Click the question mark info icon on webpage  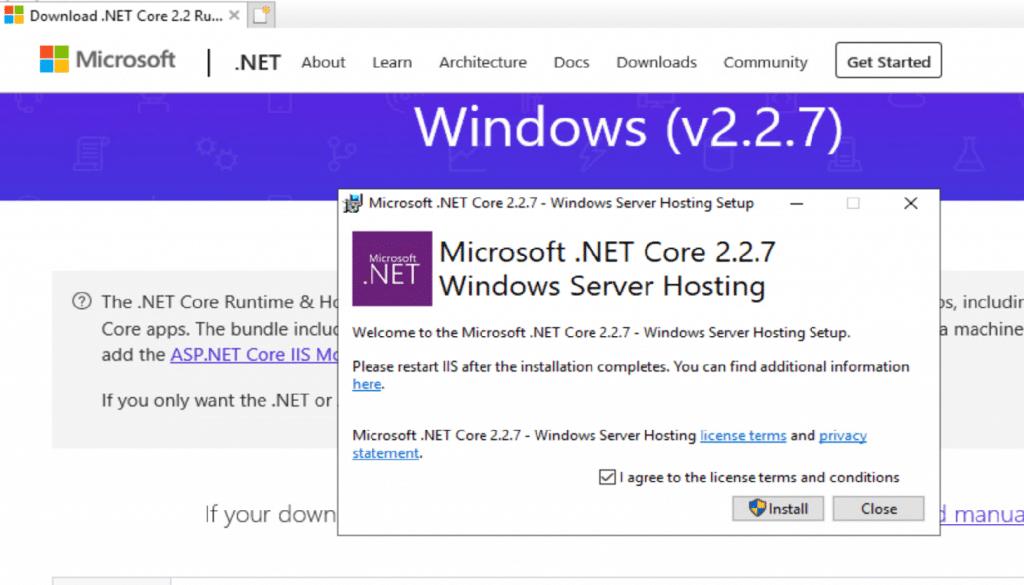click(x=82, y=301)
